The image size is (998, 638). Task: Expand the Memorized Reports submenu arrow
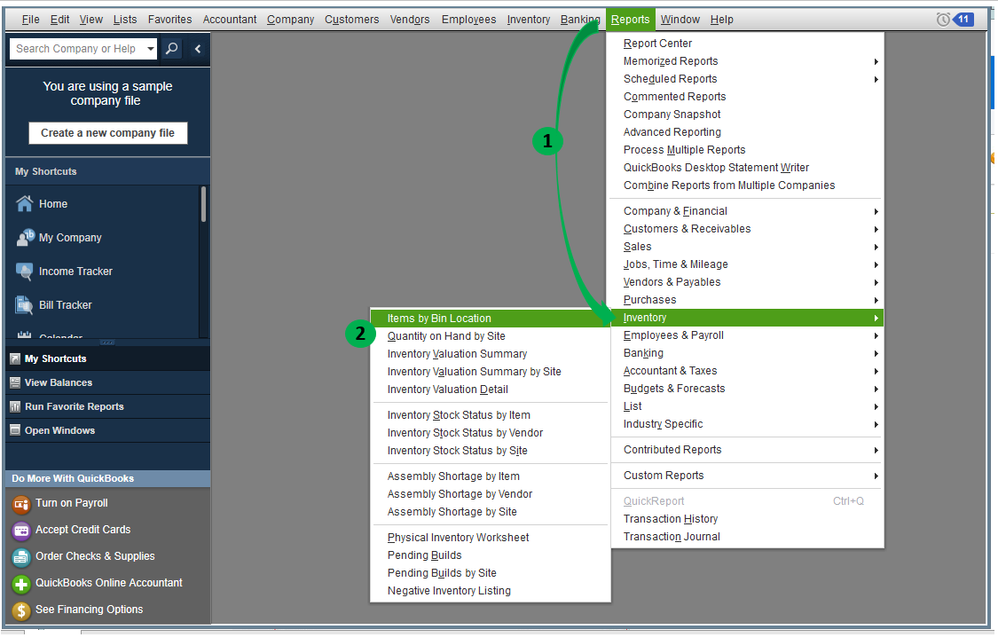coord(876,62)
